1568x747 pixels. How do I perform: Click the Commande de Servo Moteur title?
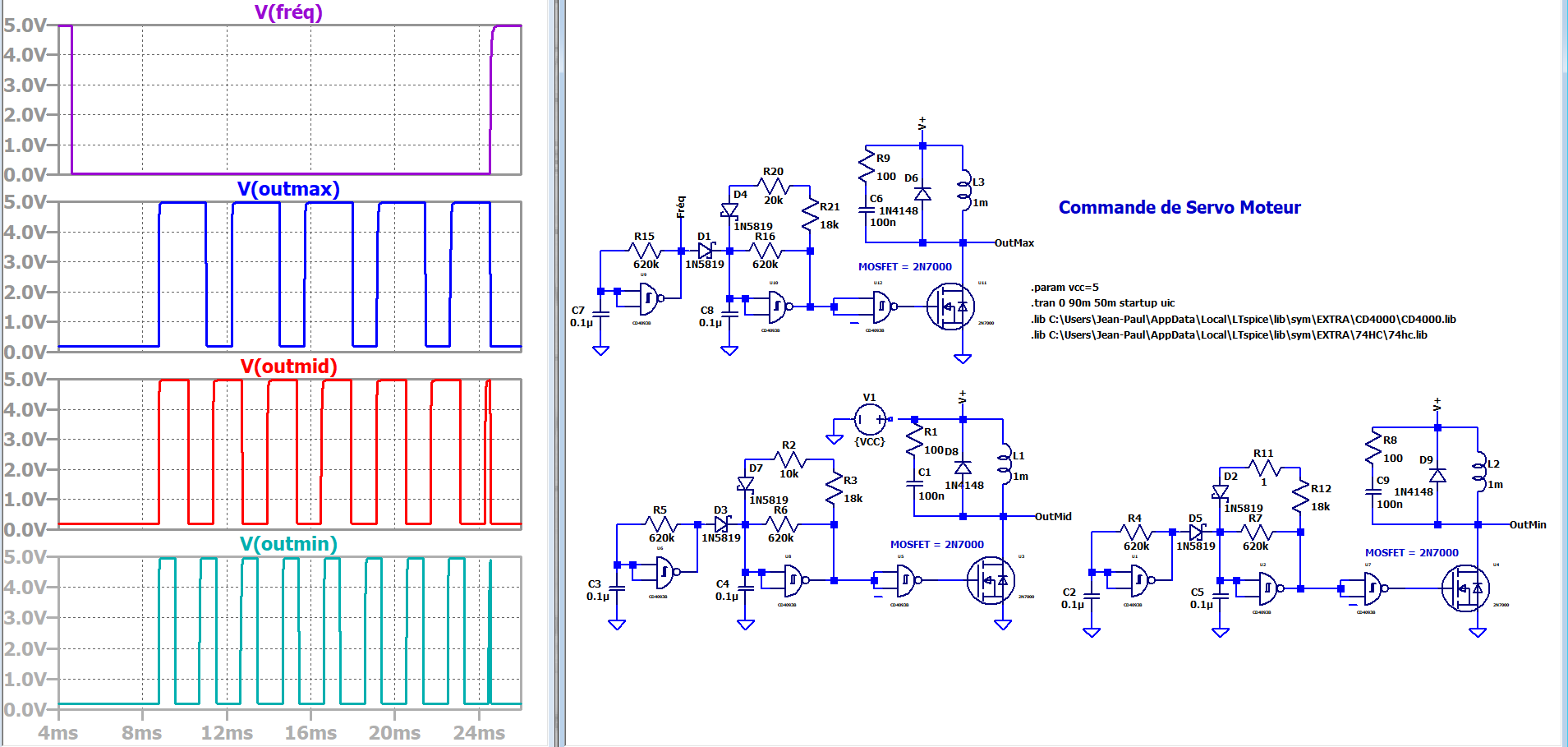[1179, 208]
